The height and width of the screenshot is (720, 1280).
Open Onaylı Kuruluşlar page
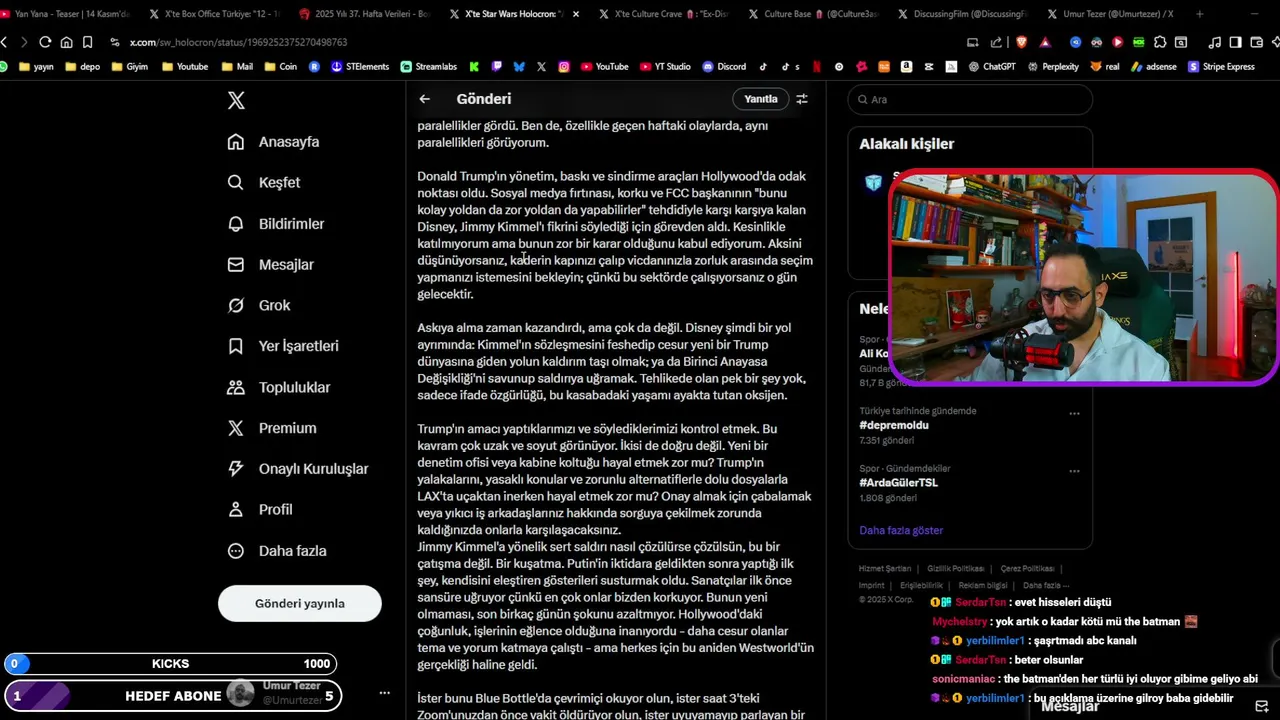pyautogui.click(x=298, y=469)
